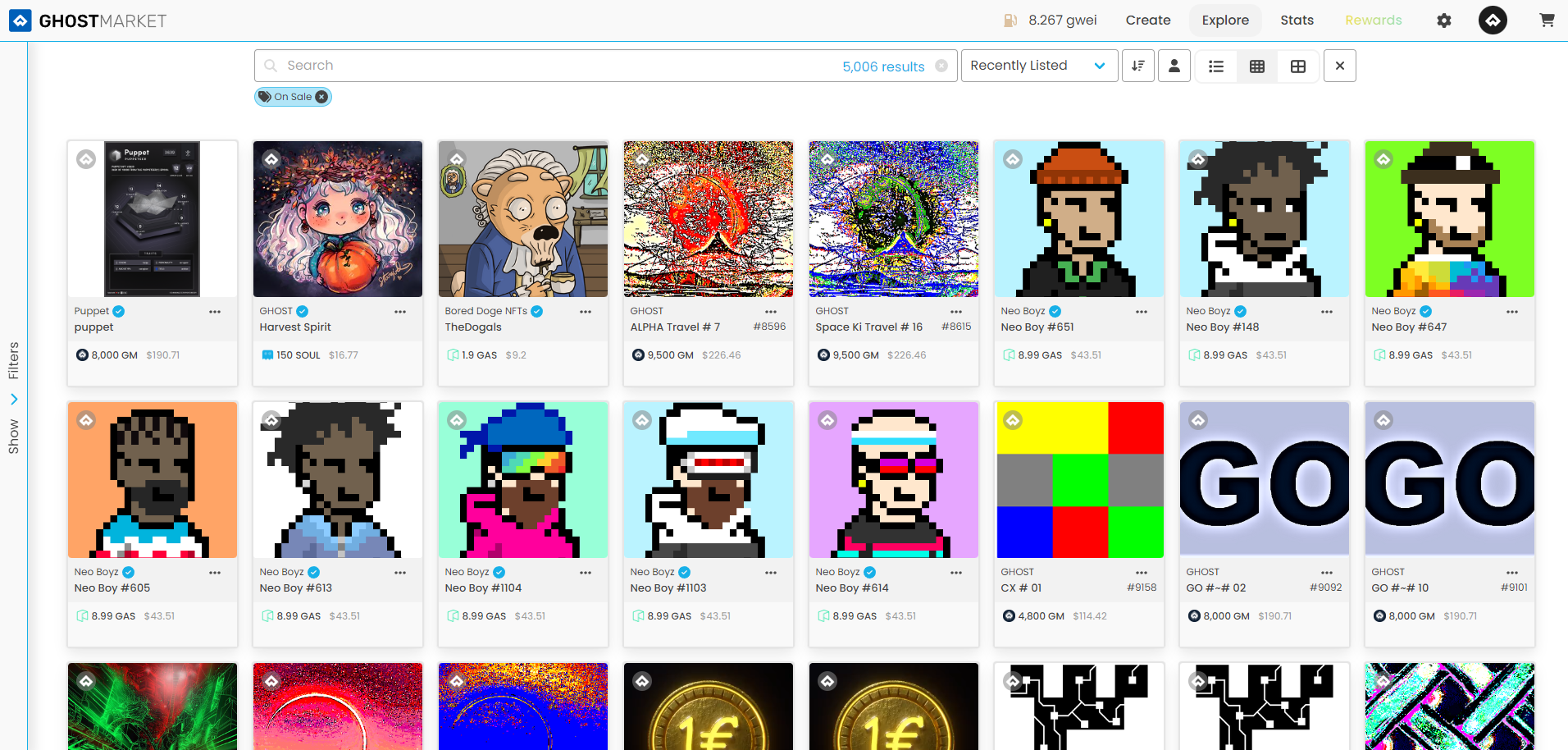The image size is (1568, 750).
Task: Clear the search results field
Action: (941, 66)
